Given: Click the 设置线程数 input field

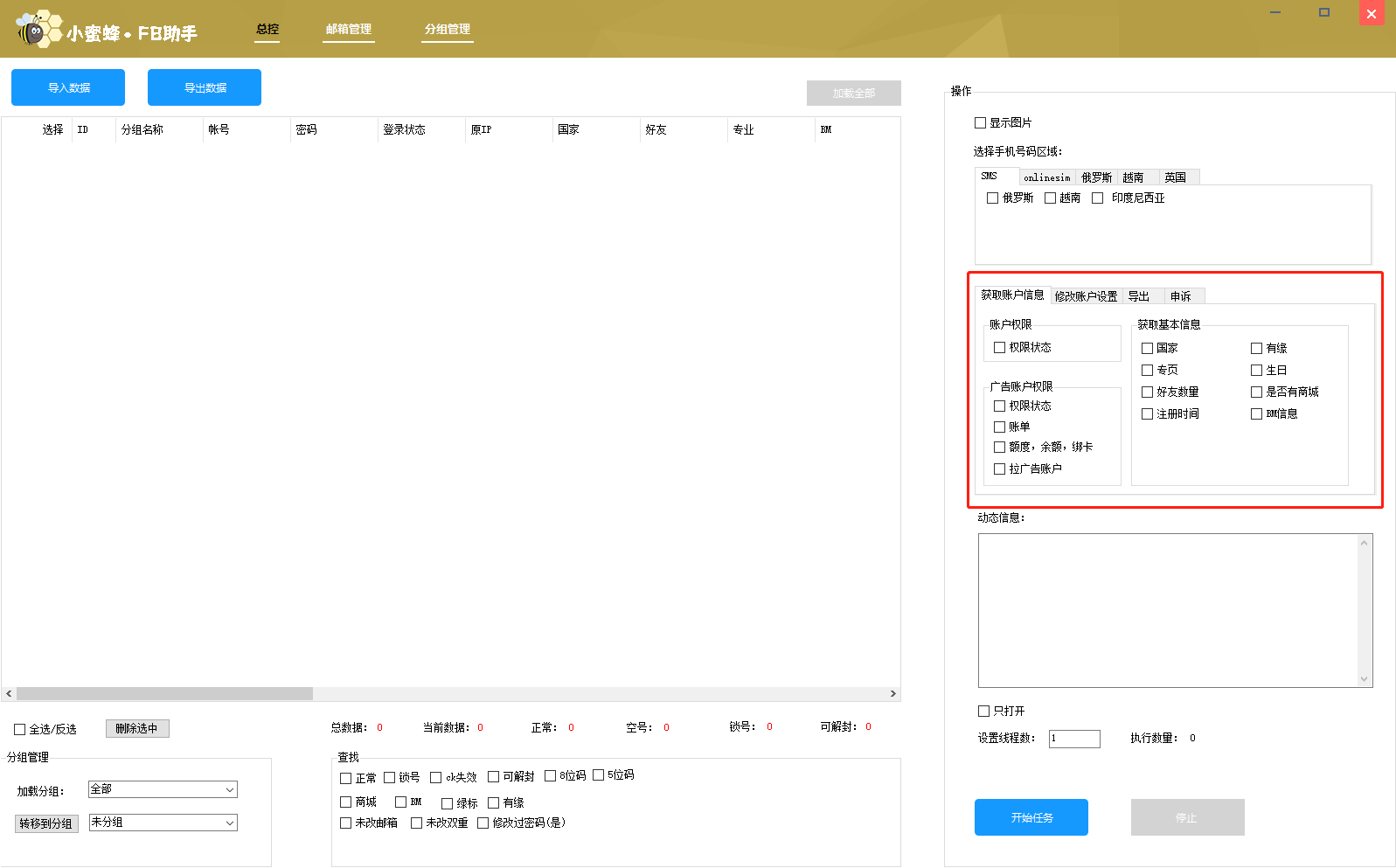Looking at the screenshot, I should (1074, 739).
